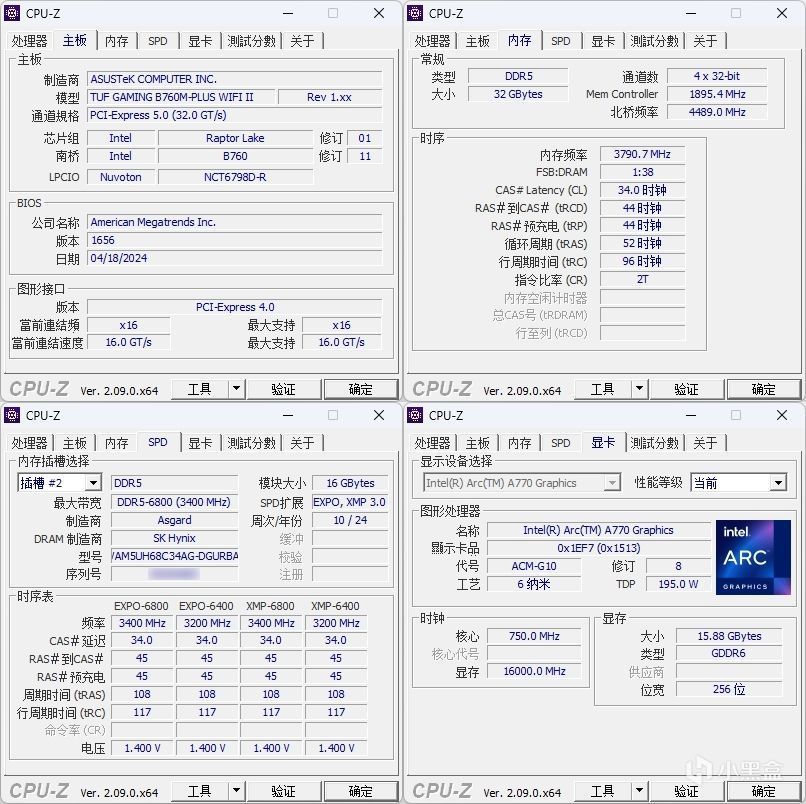Screen dimensions: 806x804
Task: Open 处理器 tab in mainboard window
Action: point(29,41)
